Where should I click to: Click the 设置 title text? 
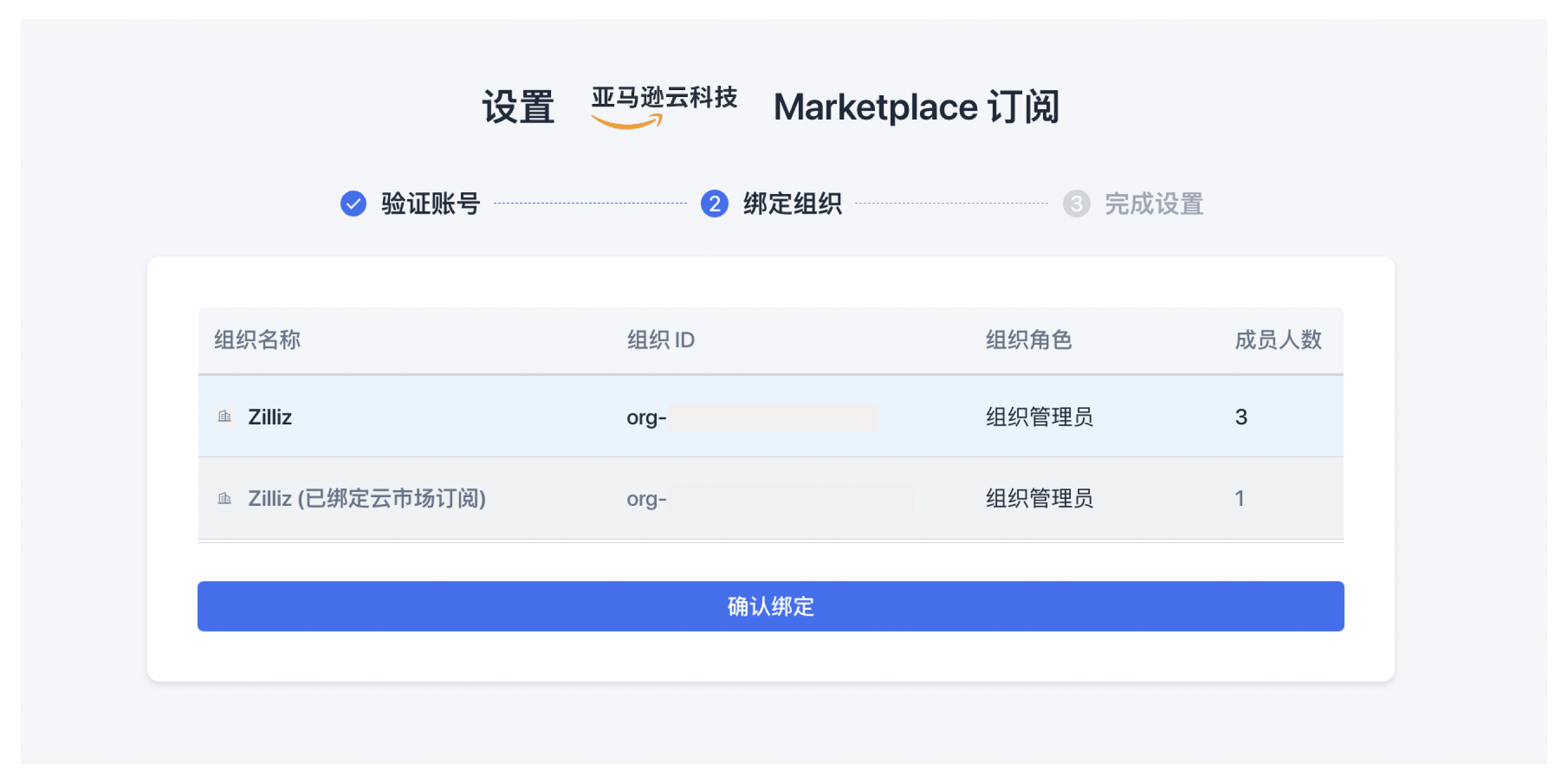[x=518, y=106]
